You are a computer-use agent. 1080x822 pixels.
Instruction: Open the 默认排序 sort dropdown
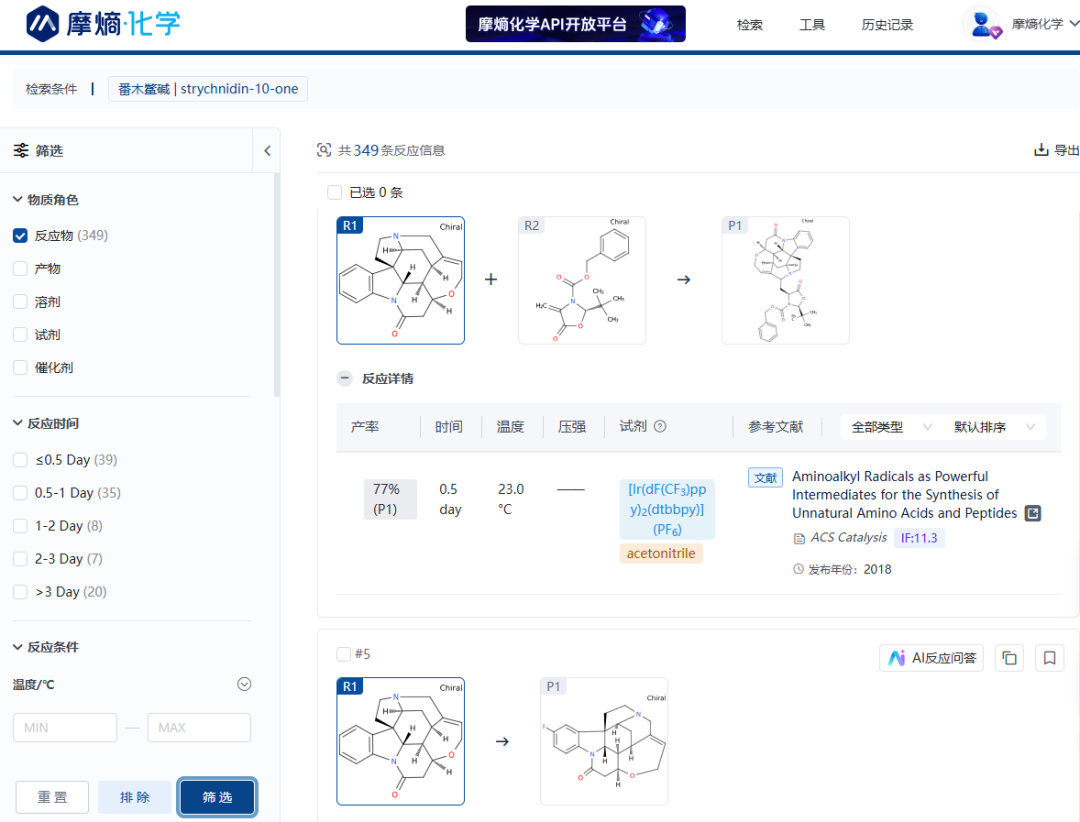[x=993, y=427]
